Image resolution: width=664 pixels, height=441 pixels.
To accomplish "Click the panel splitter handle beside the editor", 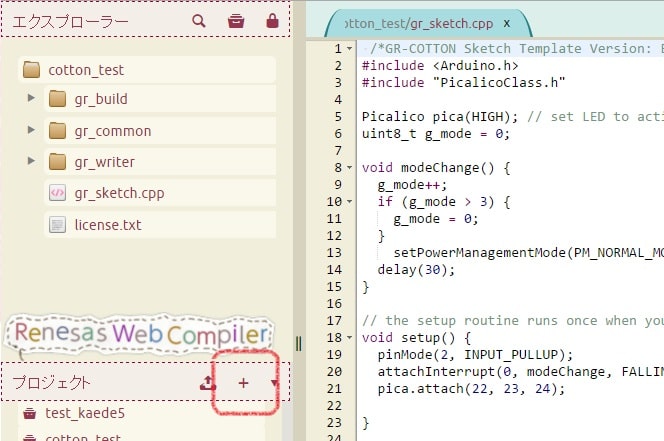I will coord(298,344).
